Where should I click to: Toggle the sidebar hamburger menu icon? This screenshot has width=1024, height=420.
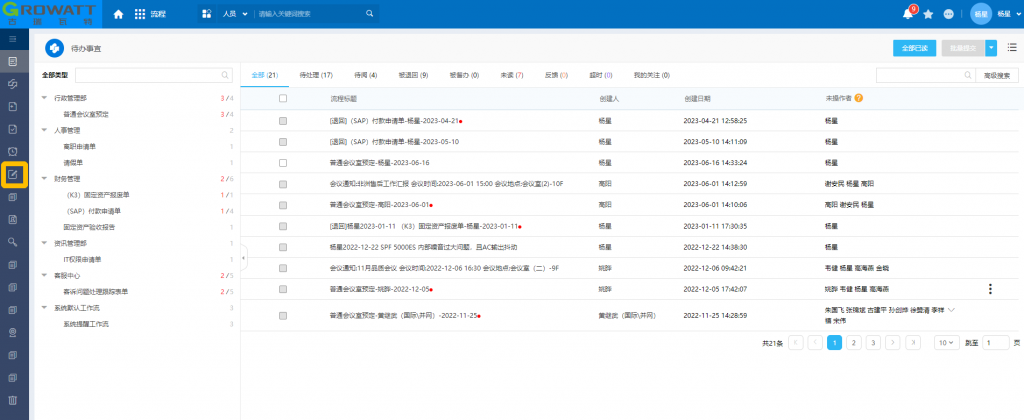tap(12, 39)
